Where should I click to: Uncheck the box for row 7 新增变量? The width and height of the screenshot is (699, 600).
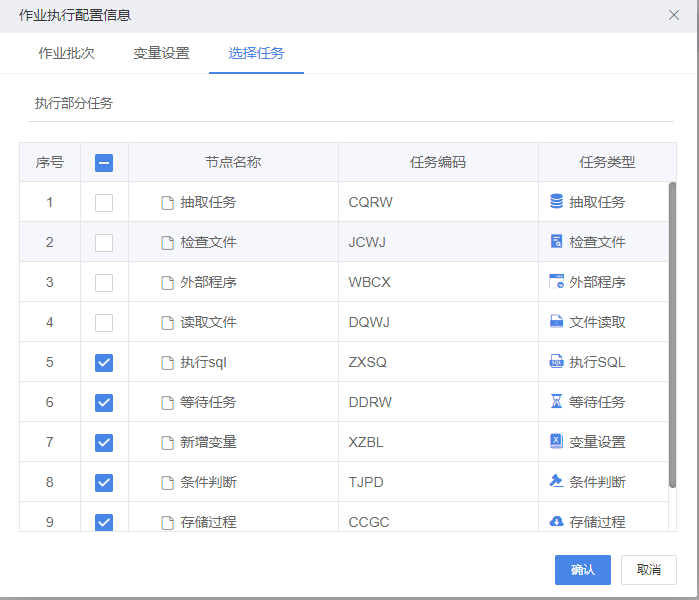coord(104,443)
